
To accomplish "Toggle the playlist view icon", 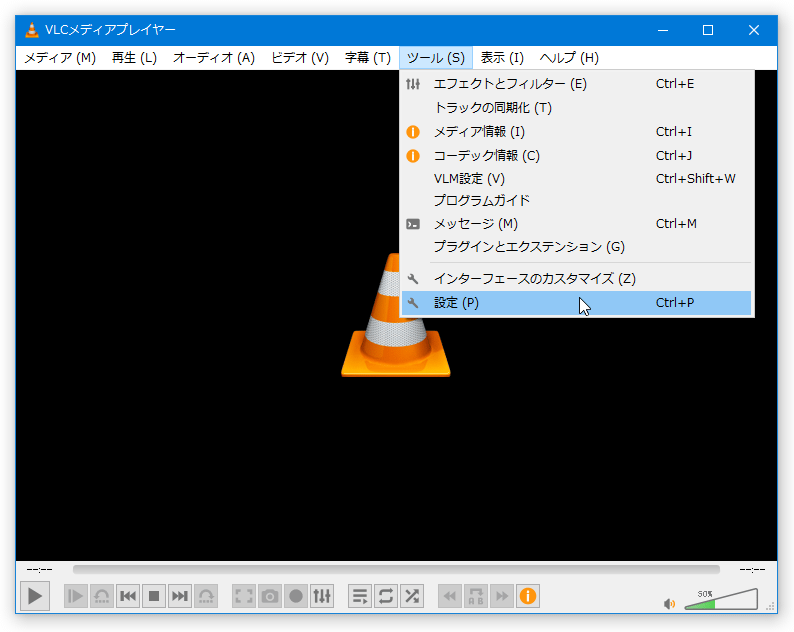I will pos(360,596).
